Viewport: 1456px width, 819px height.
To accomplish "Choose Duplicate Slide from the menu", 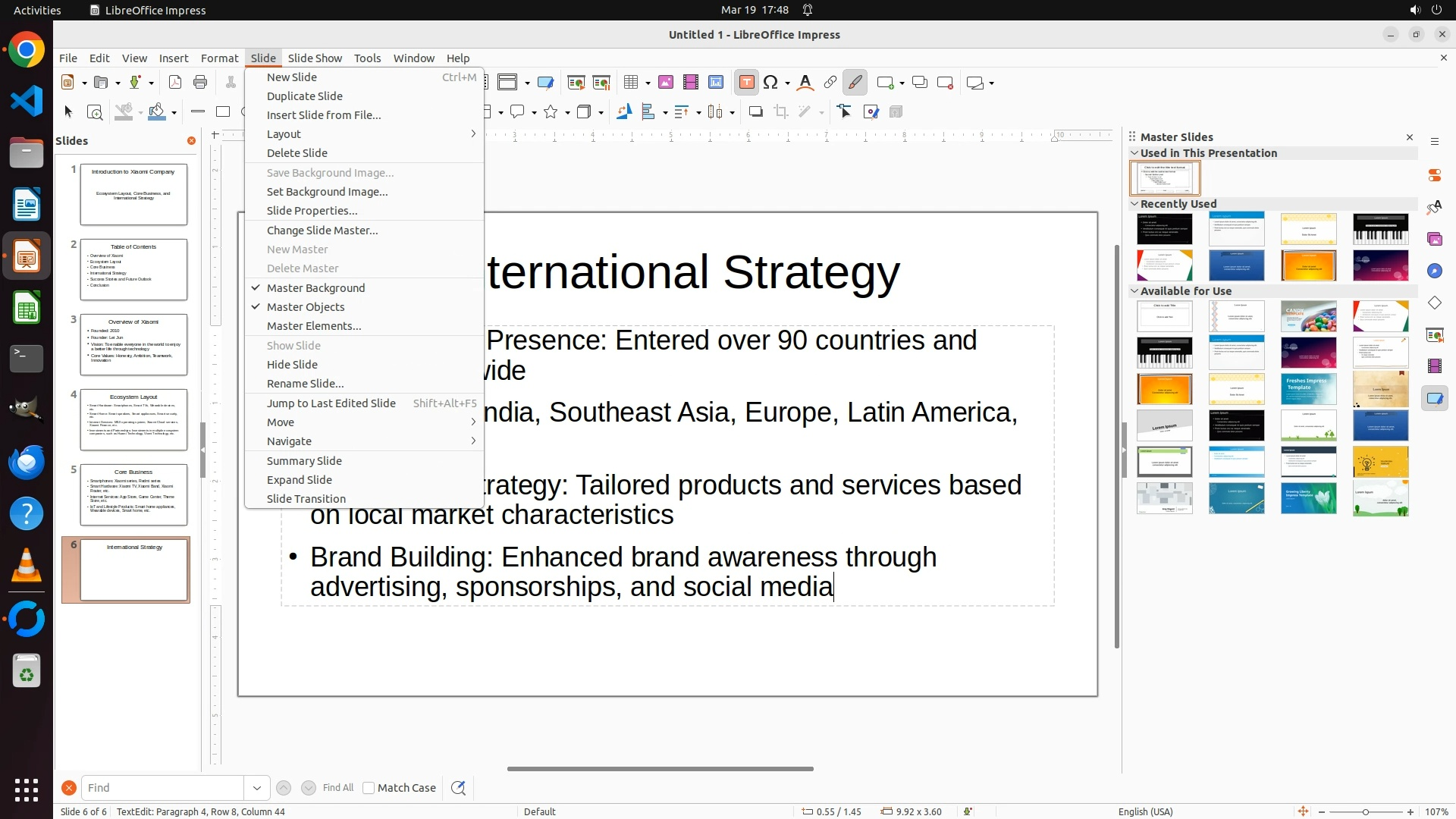I will point(305,96).
